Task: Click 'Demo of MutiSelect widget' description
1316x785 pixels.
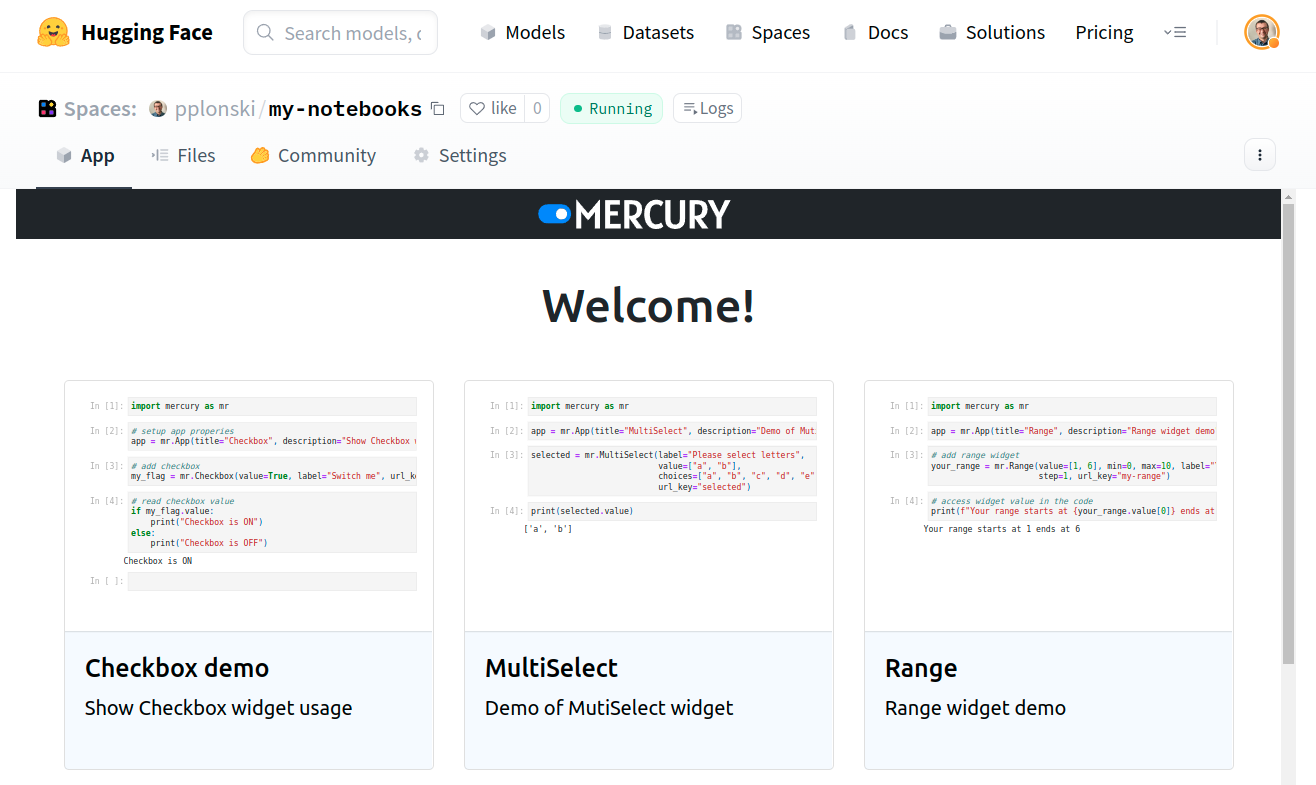Action: (x=609, y=708)
